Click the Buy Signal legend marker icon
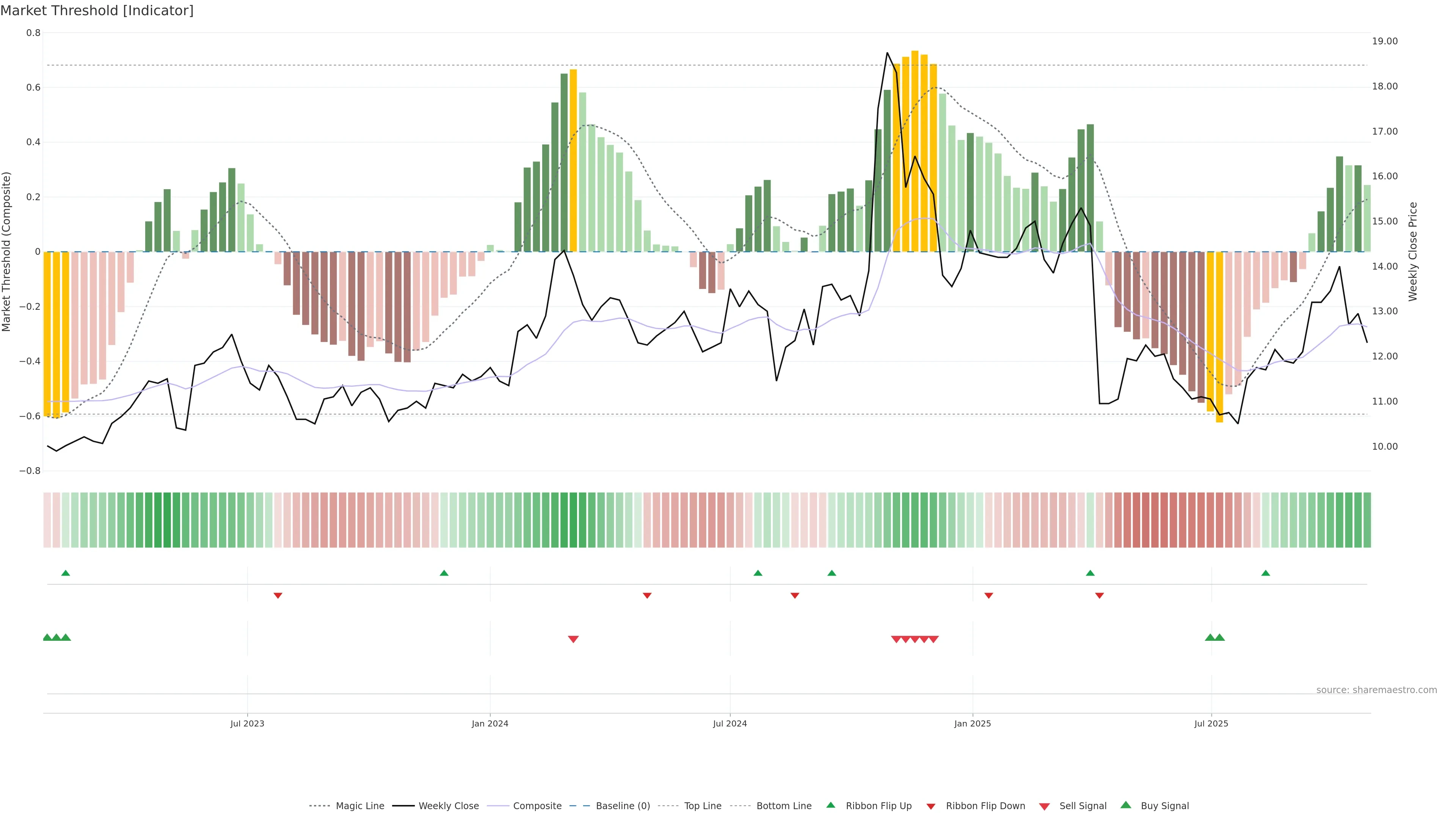 (1126, 805)
